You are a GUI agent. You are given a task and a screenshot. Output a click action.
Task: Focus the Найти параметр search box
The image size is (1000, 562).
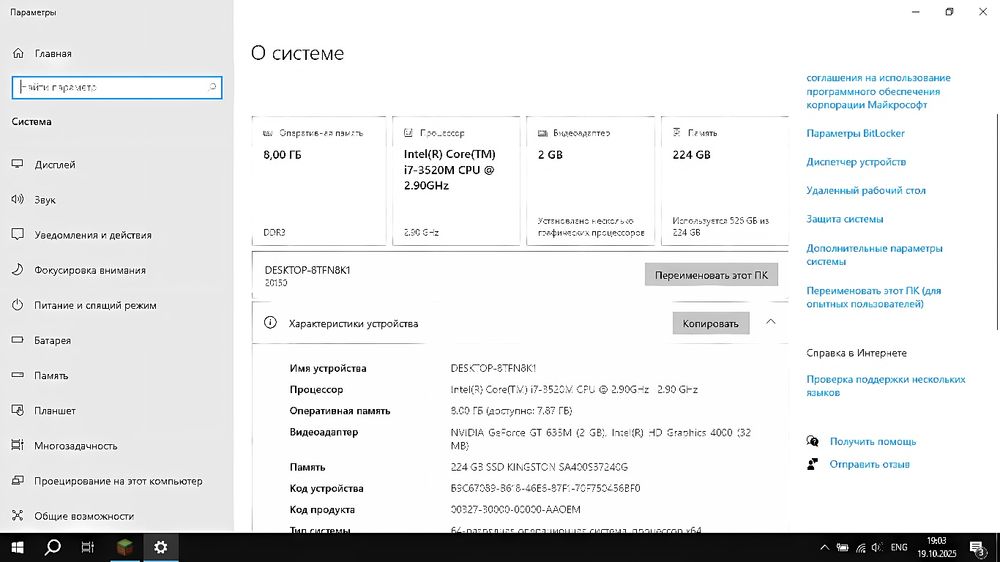coord(117,87)
